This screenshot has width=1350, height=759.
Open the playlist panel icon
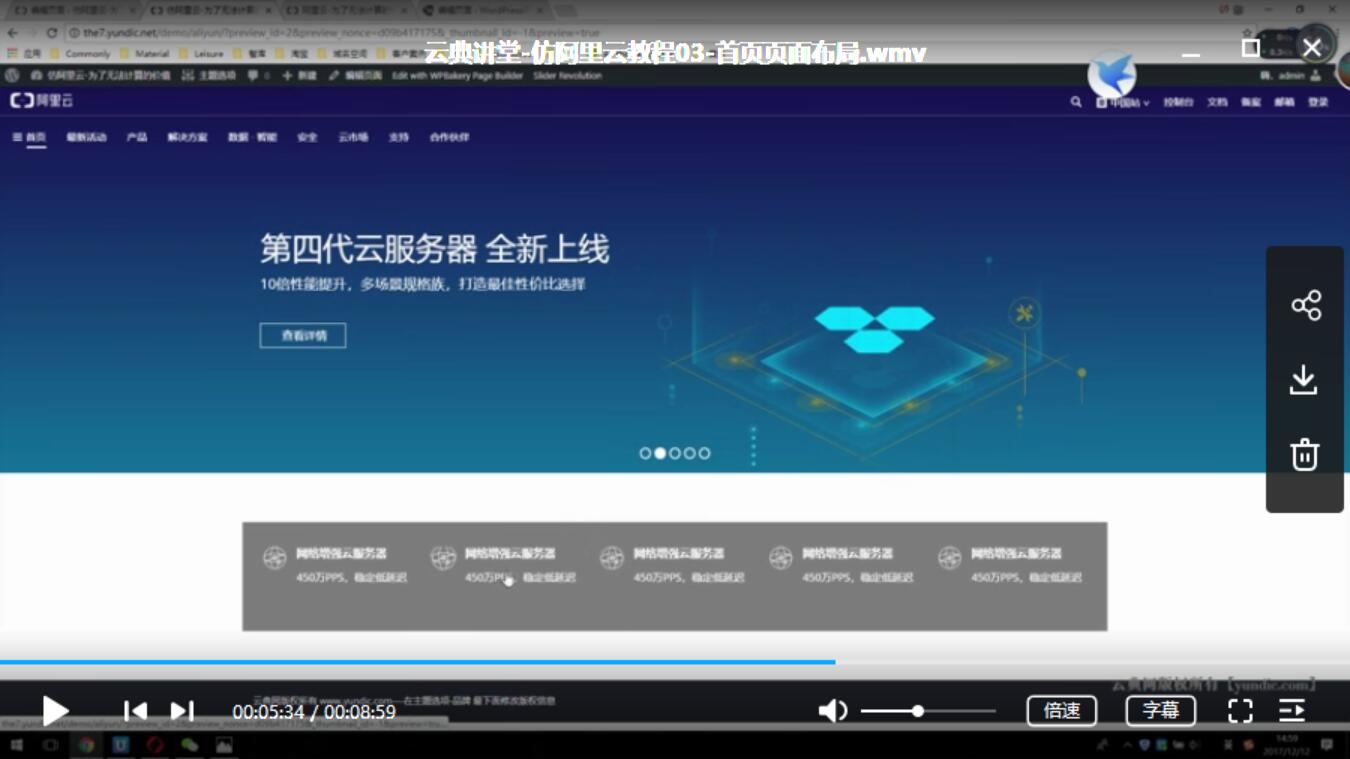1292,711
